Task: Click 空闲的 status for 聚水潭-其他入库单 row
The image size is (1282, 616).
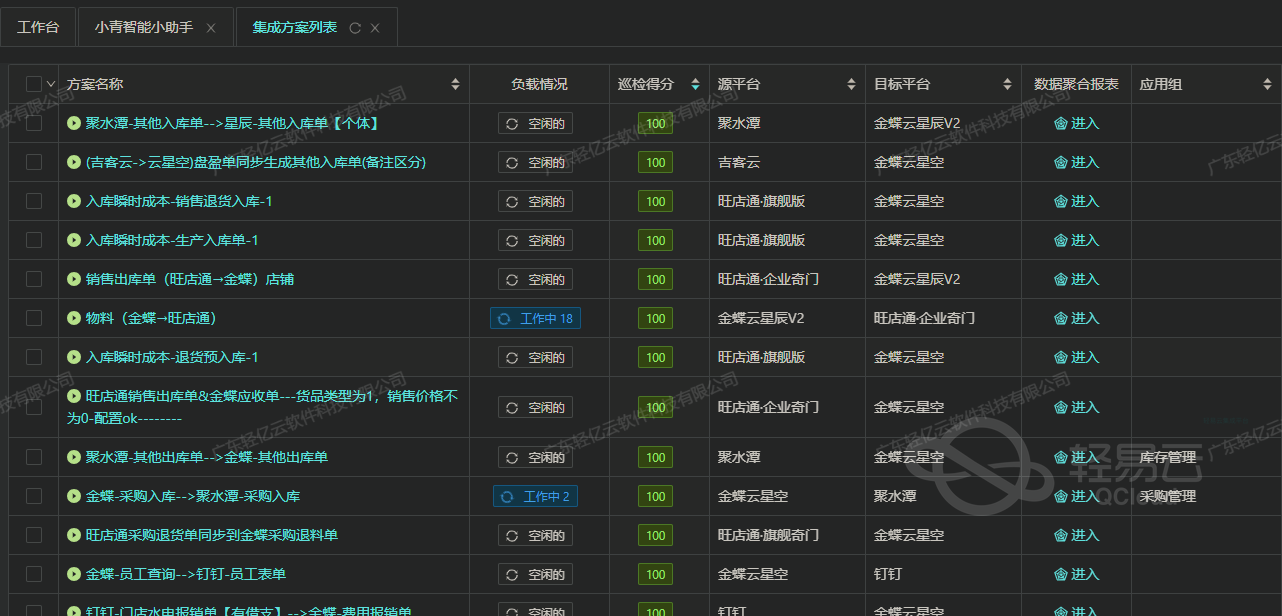Action: (x=535, y=123)
